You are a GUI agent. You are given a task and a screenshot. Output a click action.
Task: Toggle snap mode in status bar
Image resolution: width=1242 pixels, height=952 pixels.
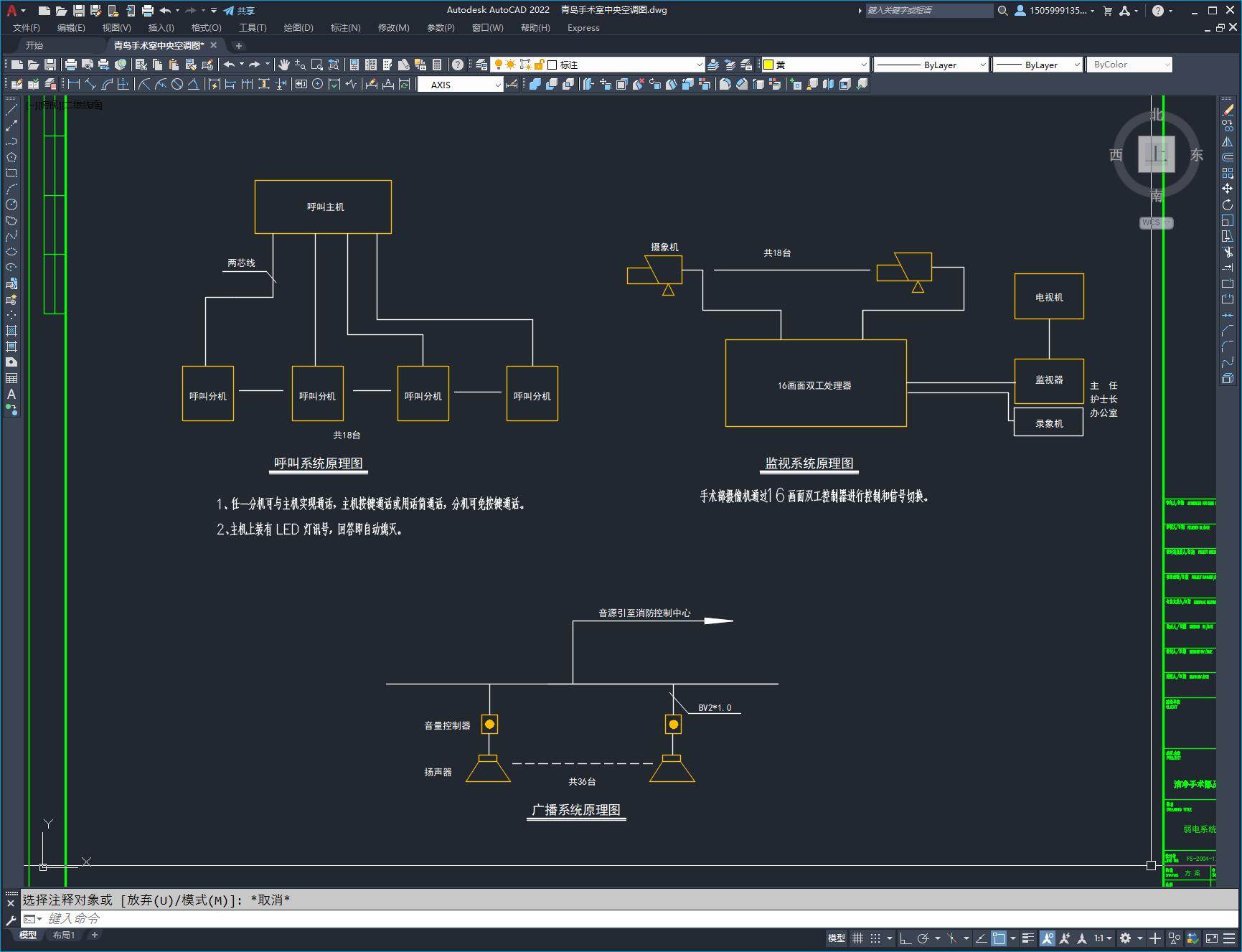(875, 938)
